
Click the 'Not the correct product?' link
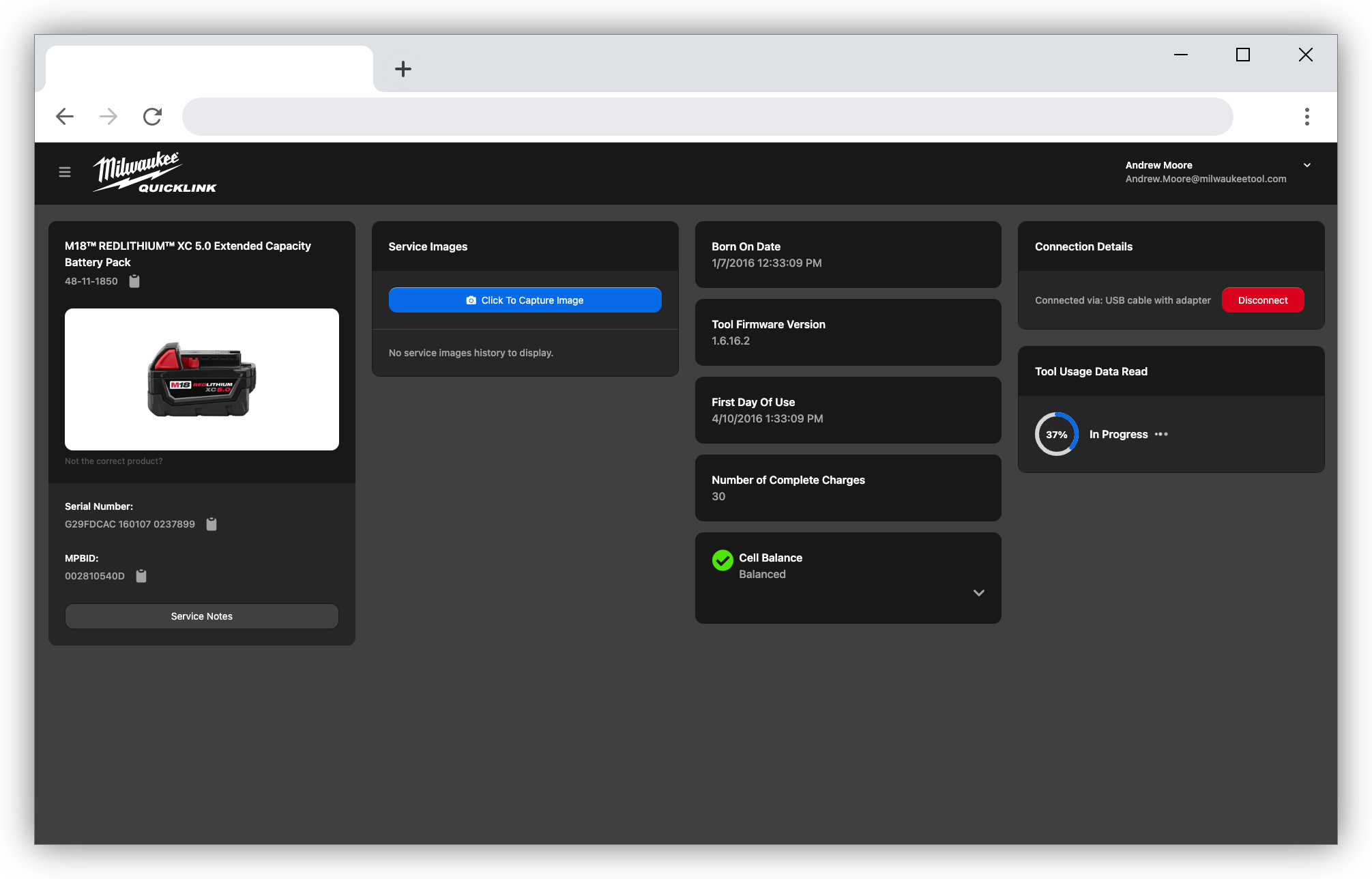pyautogui.click(x=114, y=461)
